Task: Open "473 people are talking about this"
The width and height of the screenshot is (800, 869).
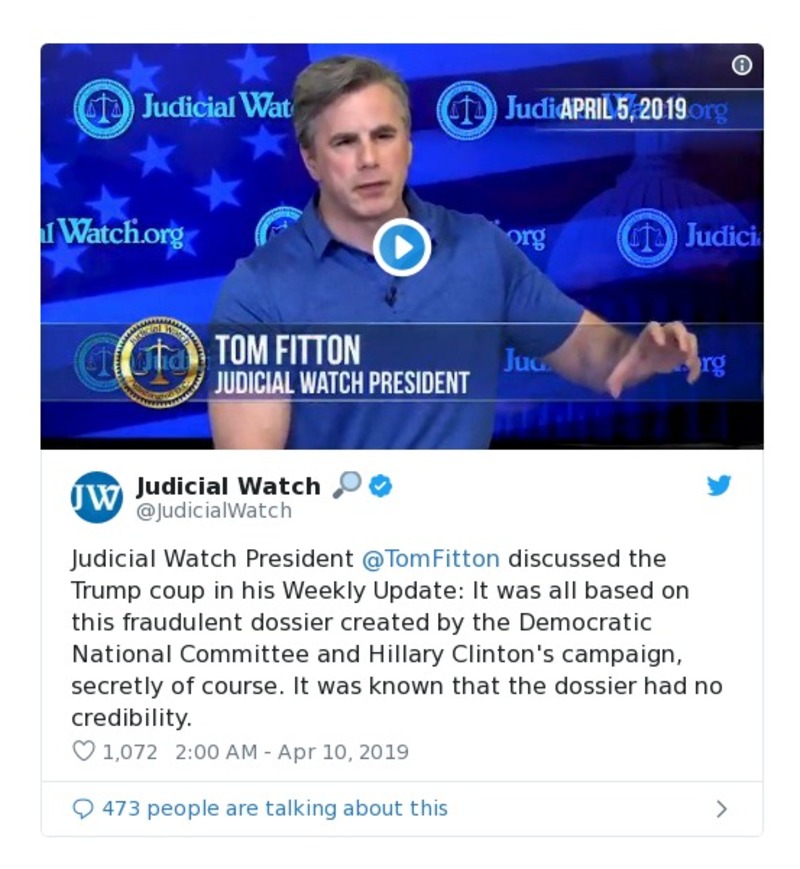Action: [x=275, y=808]
